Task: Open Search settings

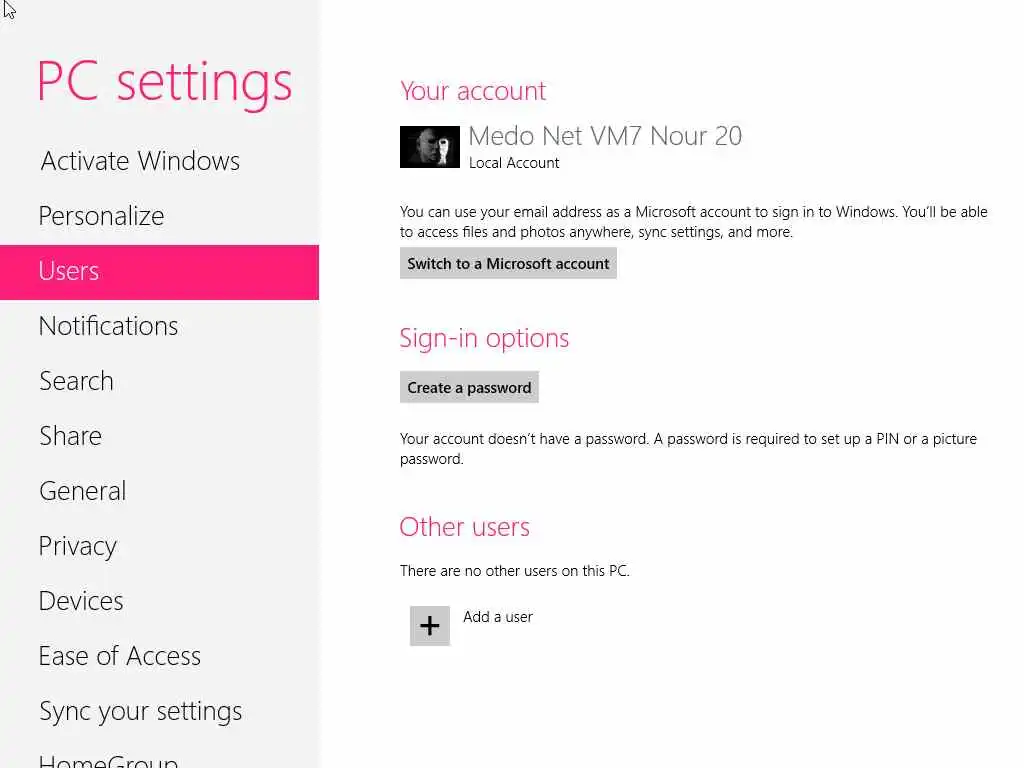Action: (x=159, y=381)
